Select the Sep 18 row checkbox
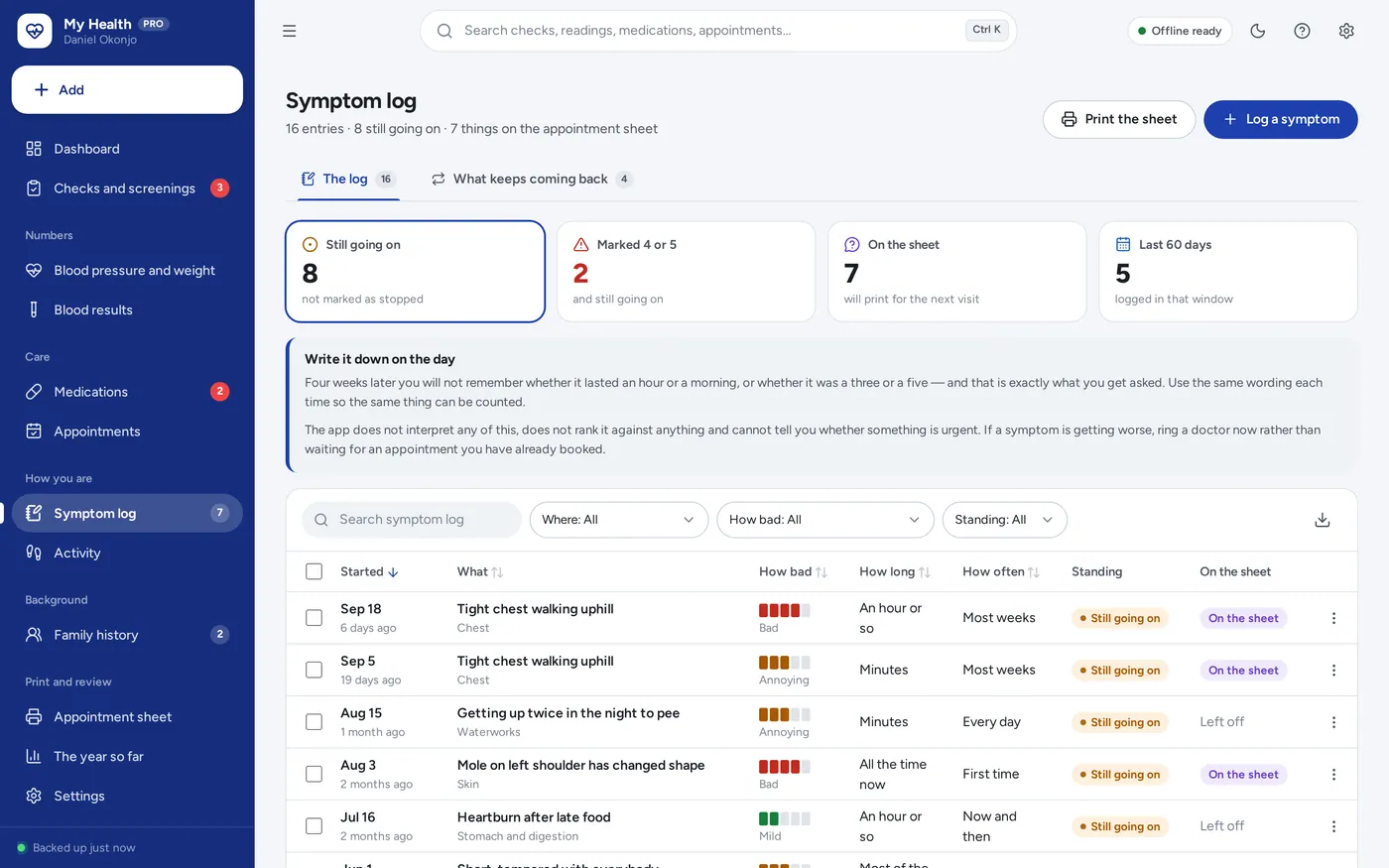Screen dimensions: 1389x868 tap(315, 618)
